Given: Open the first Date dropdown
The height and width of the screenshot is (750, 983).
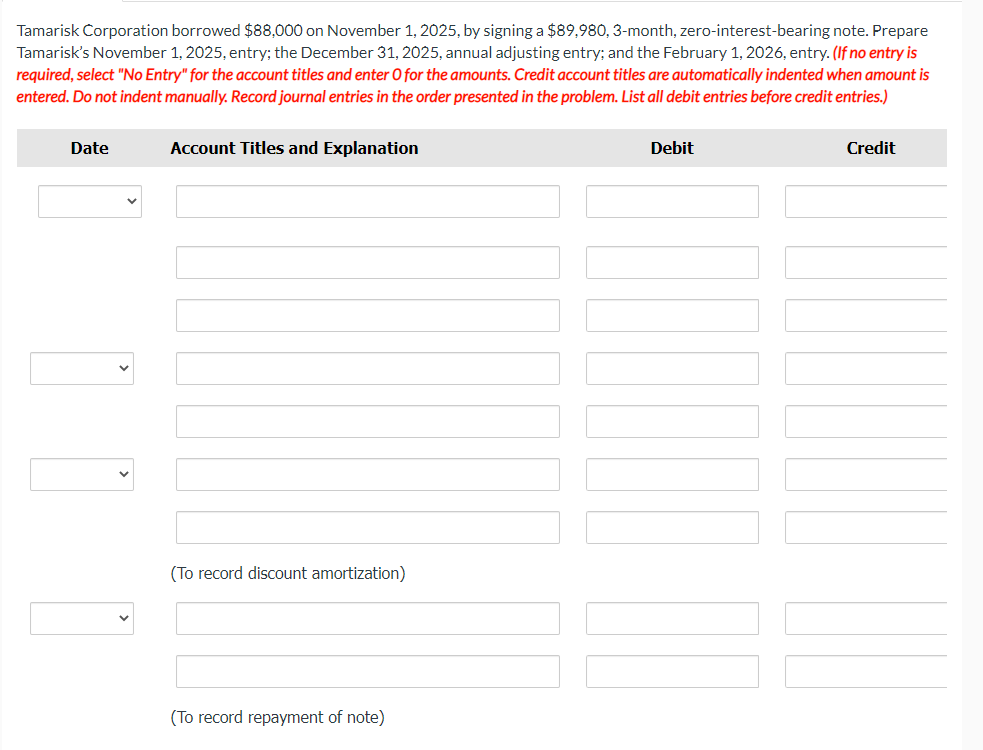Looking at the screenshot, I should (x=90, y=201).
